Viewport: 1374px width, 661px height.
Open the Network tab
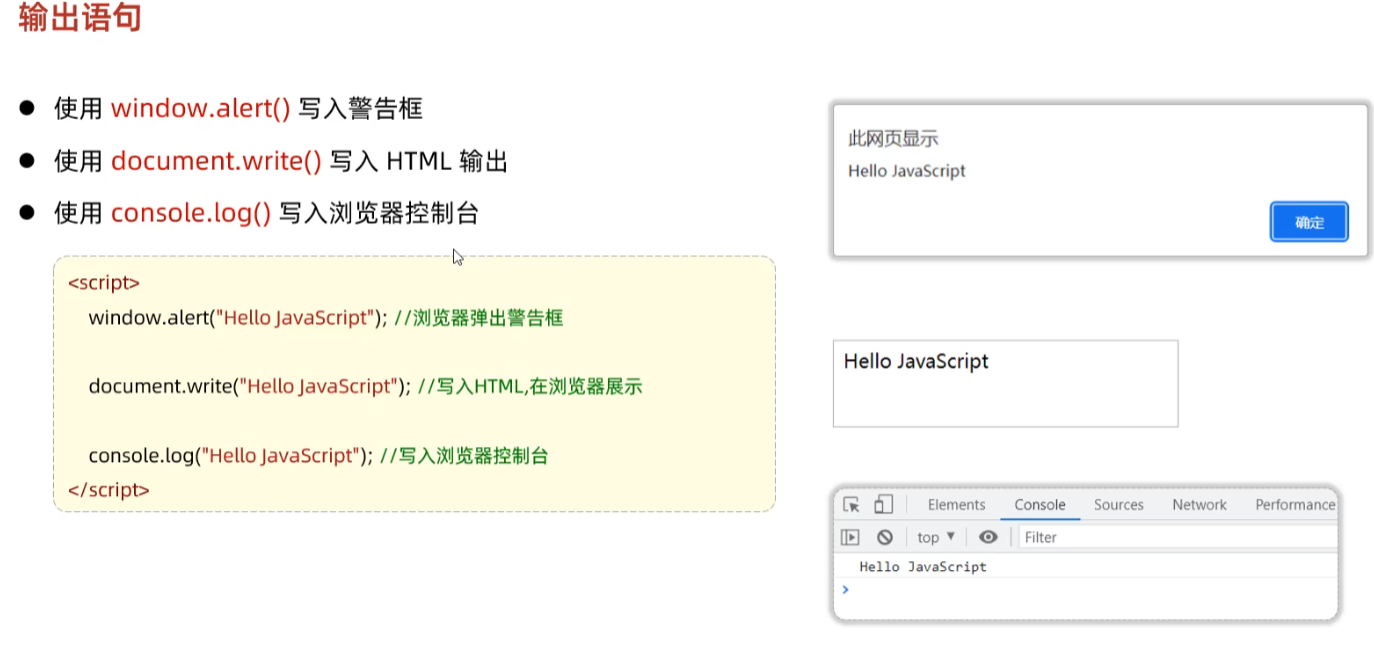(x=1199, y=505)
